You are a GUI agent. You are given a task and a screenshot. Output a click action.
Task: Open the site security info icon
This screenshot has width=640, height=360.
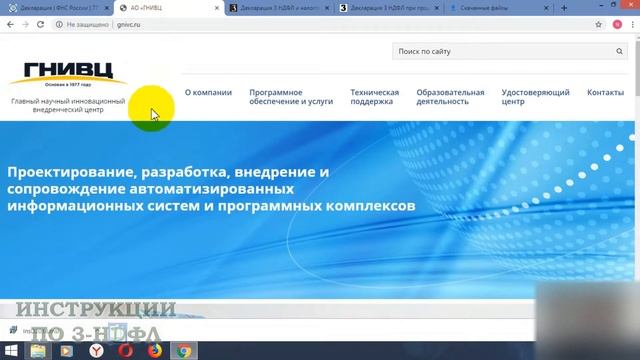[59, 24]
